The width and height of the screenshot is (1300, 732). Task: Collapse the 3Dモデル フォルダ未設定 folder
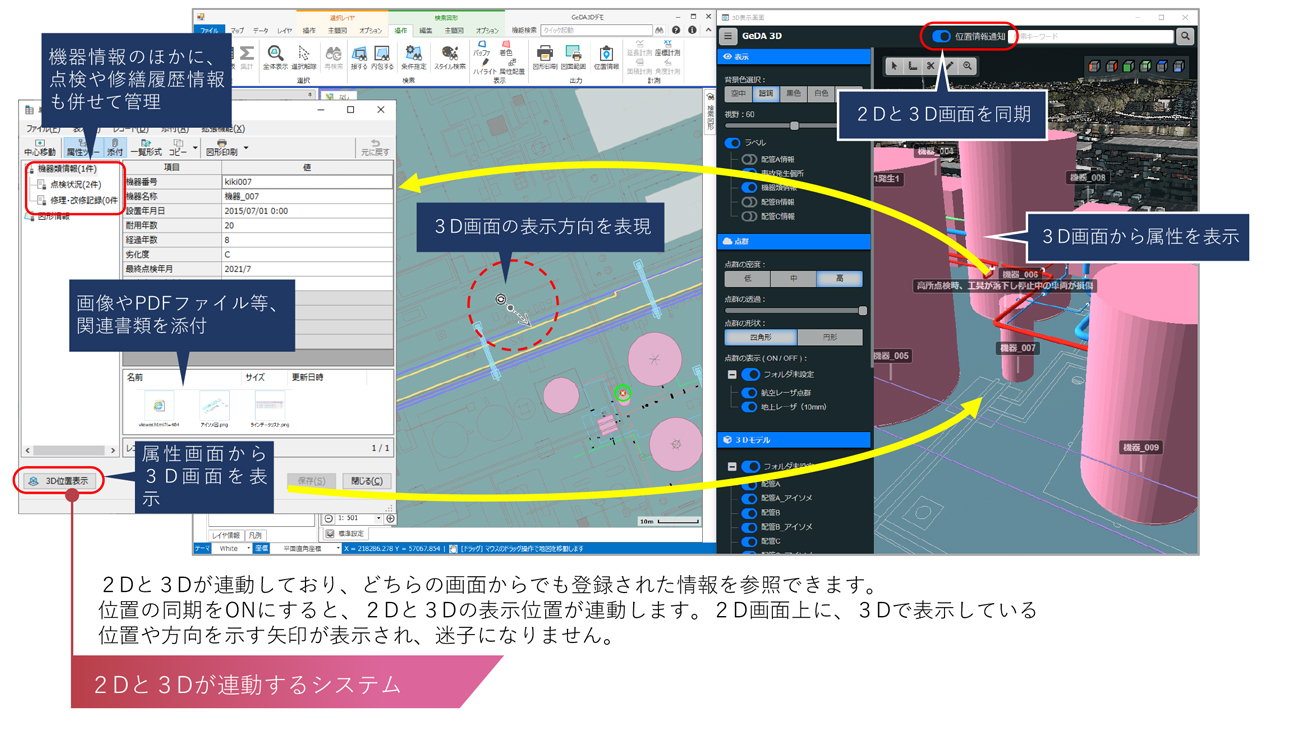(732, 466)
